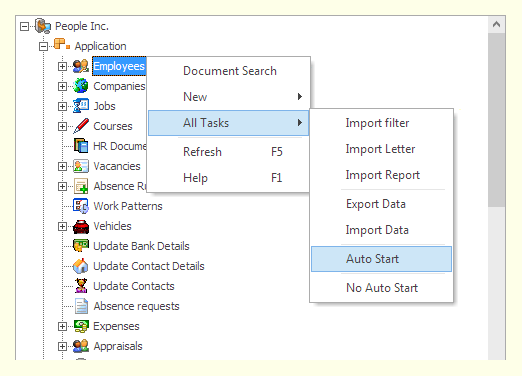This screenshot has height=376, width=522.
Task: Click the Companies globe icon
Action: point(81,86)
